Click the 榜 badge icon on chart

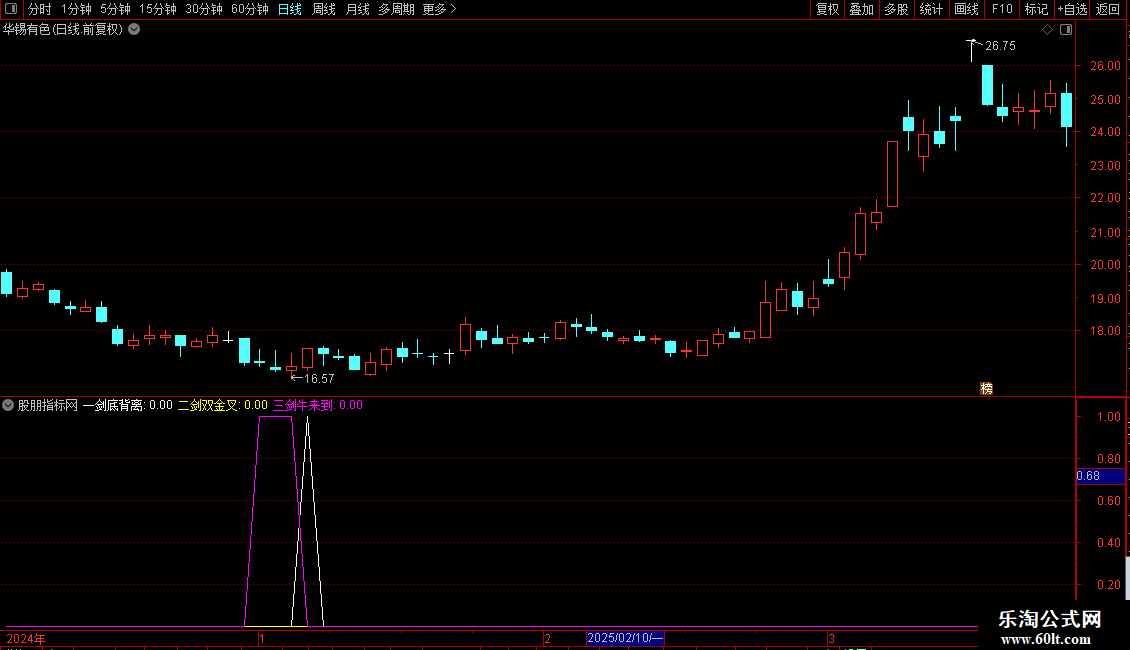tap(987, 388)
